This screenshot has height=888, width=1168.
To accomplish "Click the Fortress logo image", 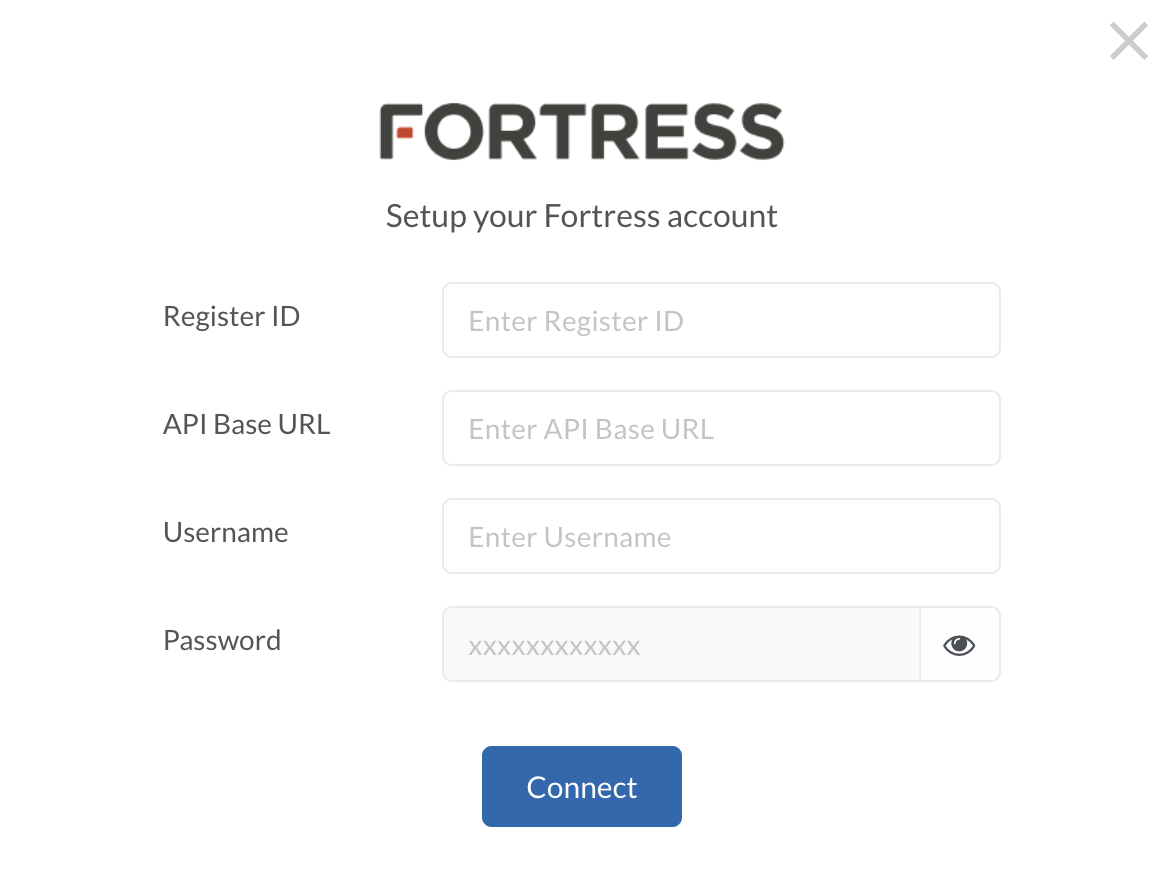I will point(581,131).
